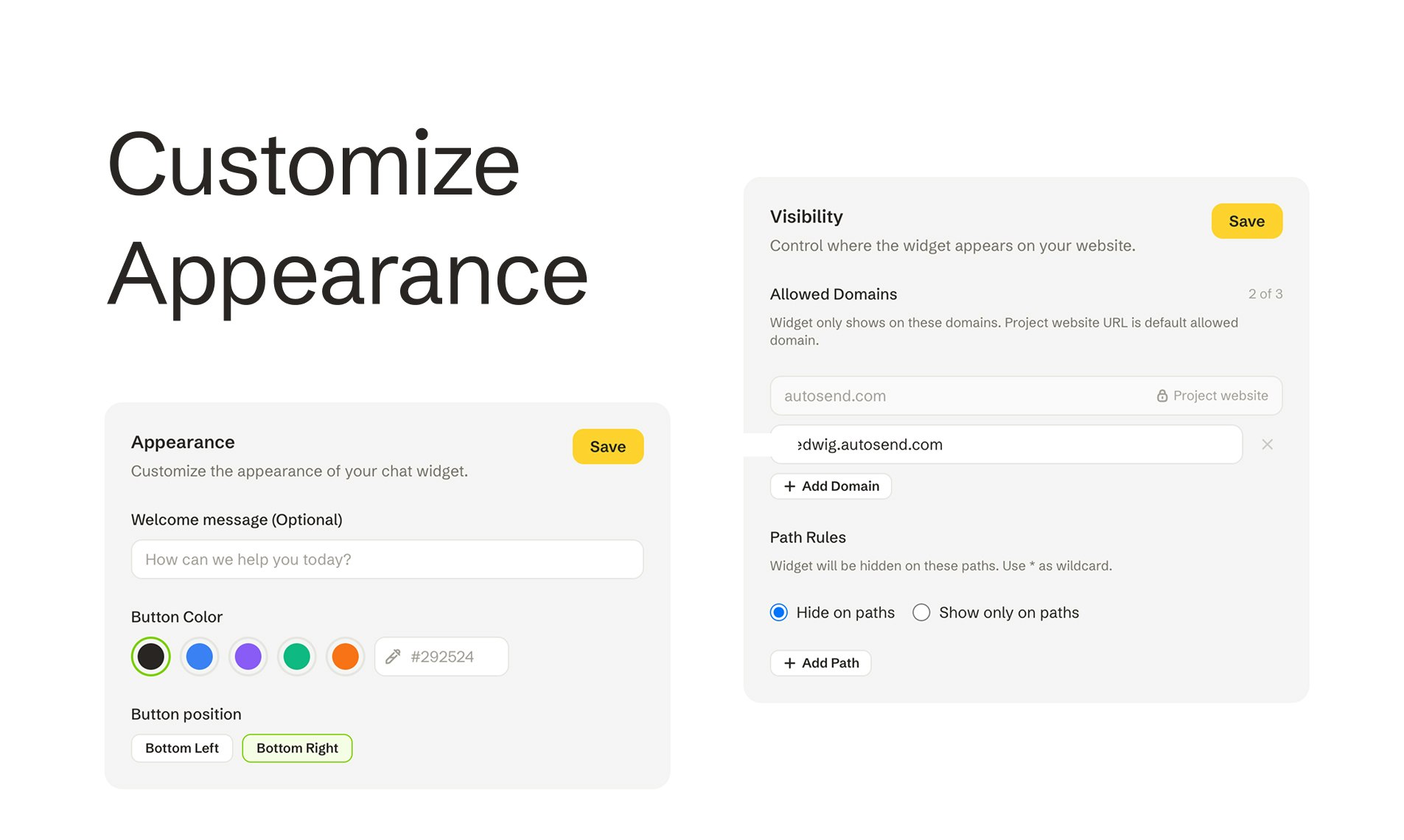Select the green button color swatch
This screenshot has width=1404, height=840.
(x=296, y=657)
